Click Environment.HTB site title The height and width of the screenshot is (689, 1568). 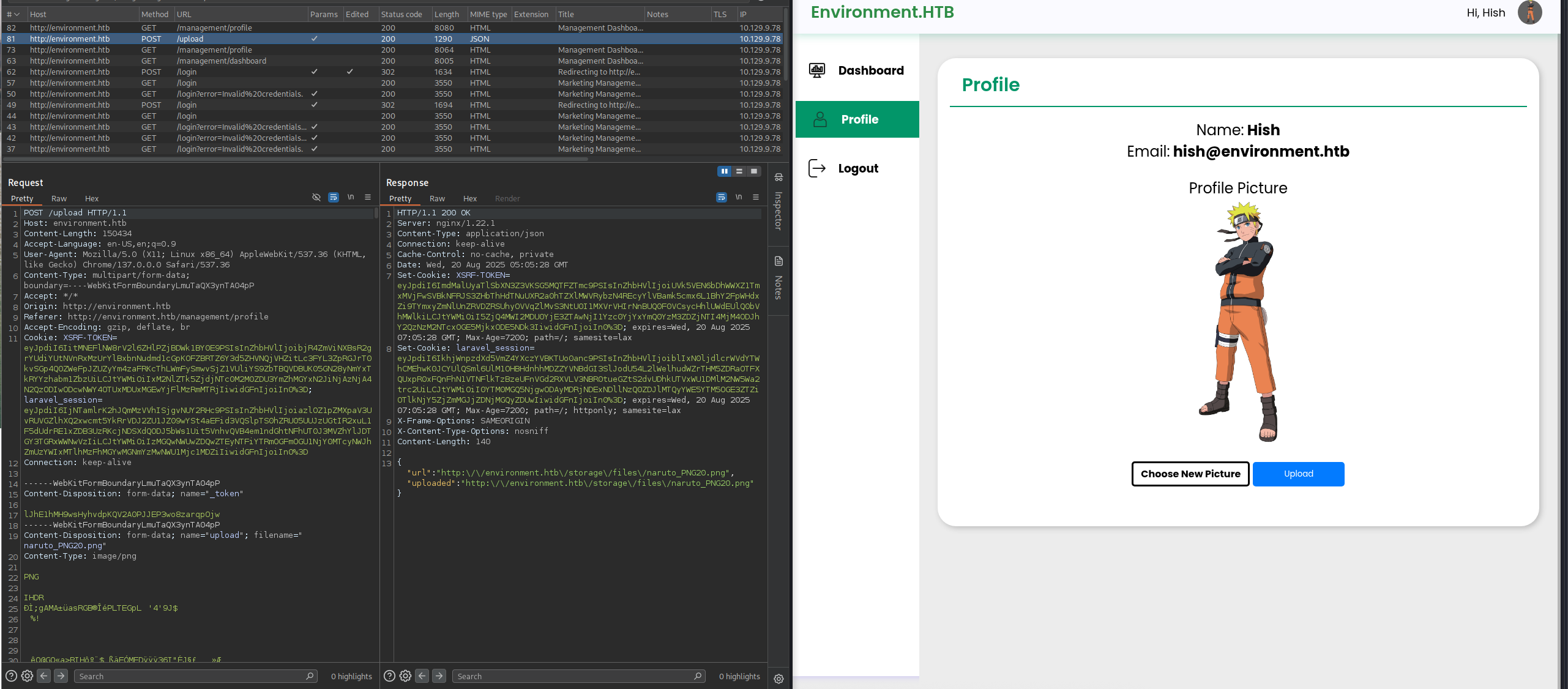pyautogui.click(x=882, y=12)
